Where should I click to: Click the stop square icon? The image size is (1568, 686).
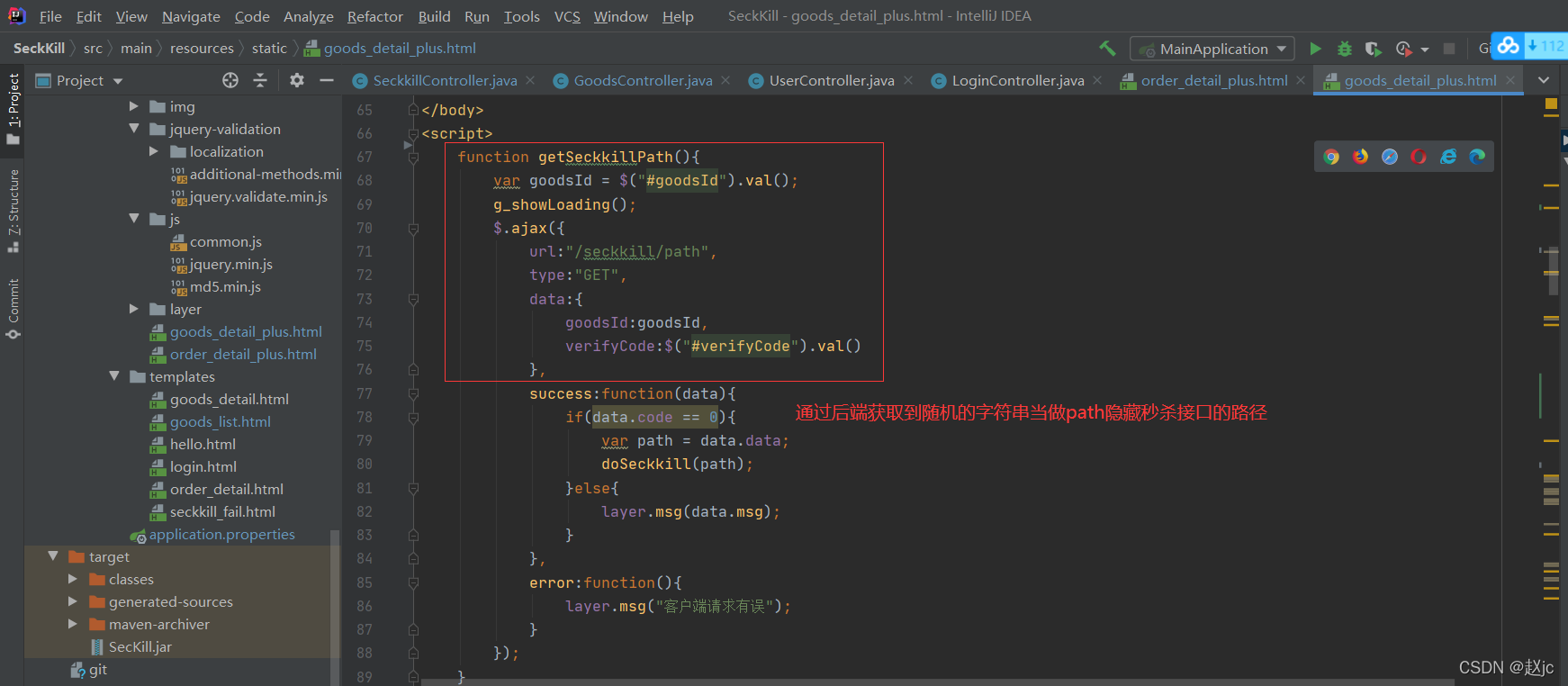(1449, 49)
